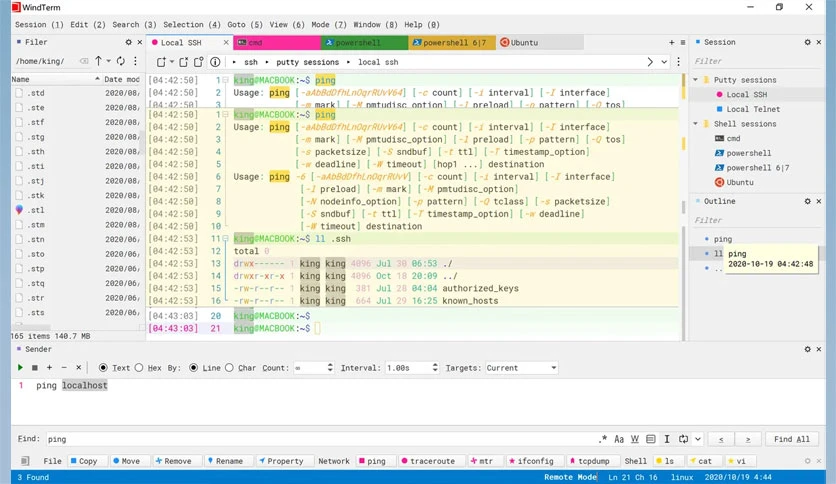Click the Remote Mode status entry
836x484 pixels.
pyautogui.click(x=570, y=477)
